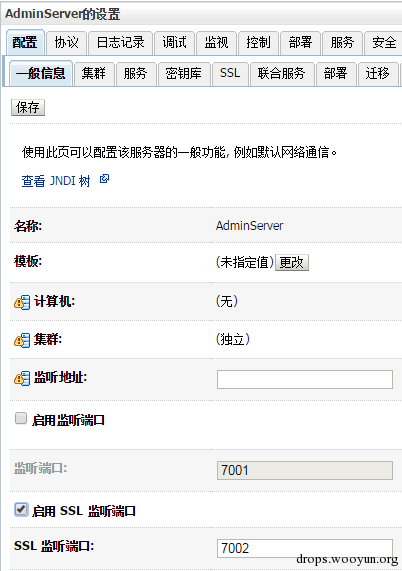Click the warning icon beside 计算机
402x571 pixels.
point(22,302)
